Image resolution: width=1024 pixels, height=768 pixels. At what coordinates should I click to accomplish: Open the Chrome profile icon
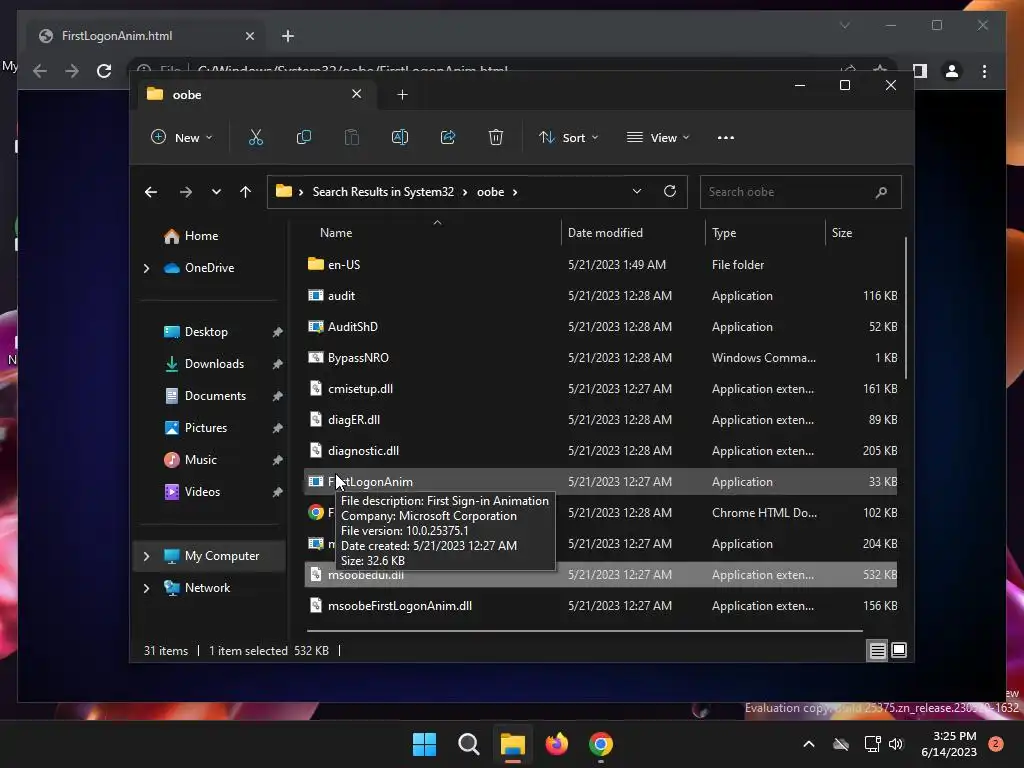click(x=952, y=71)
